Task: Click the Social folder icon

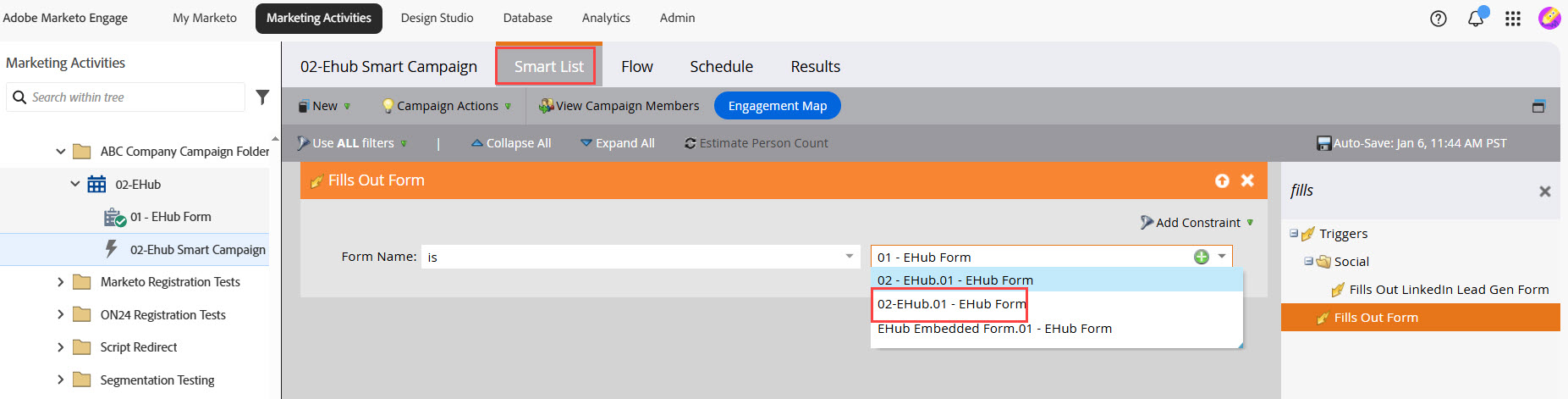Action: click(1323, 262)
